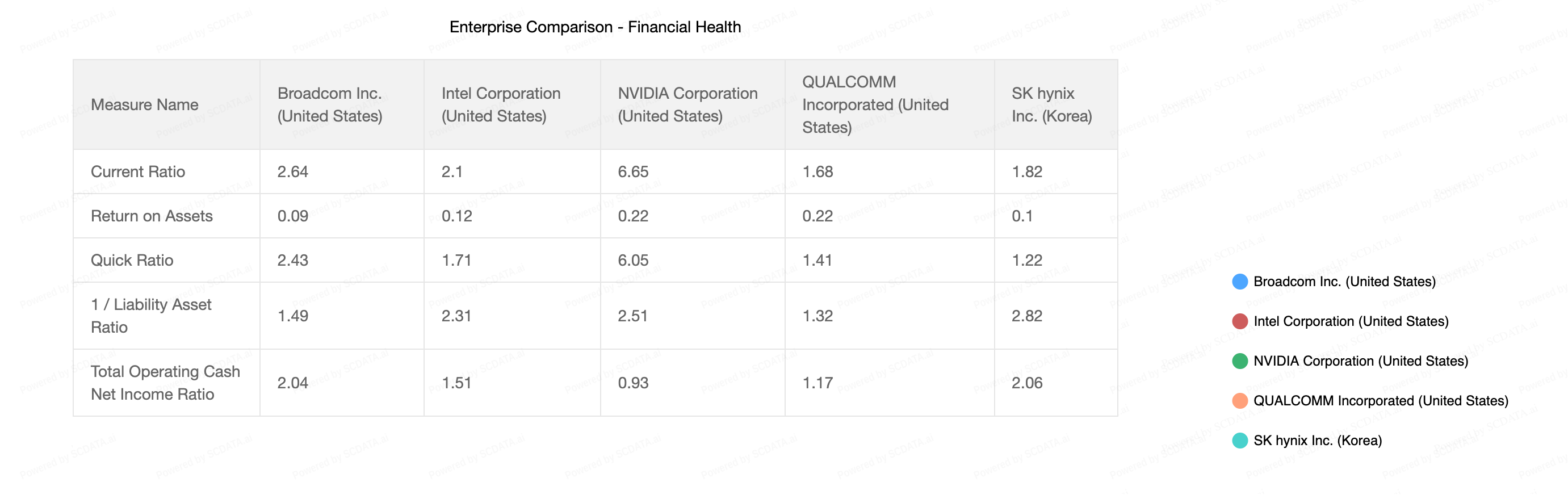Click the Enterprise Comparison chart title
This screenshot has width=1568, height=503.
595,27
